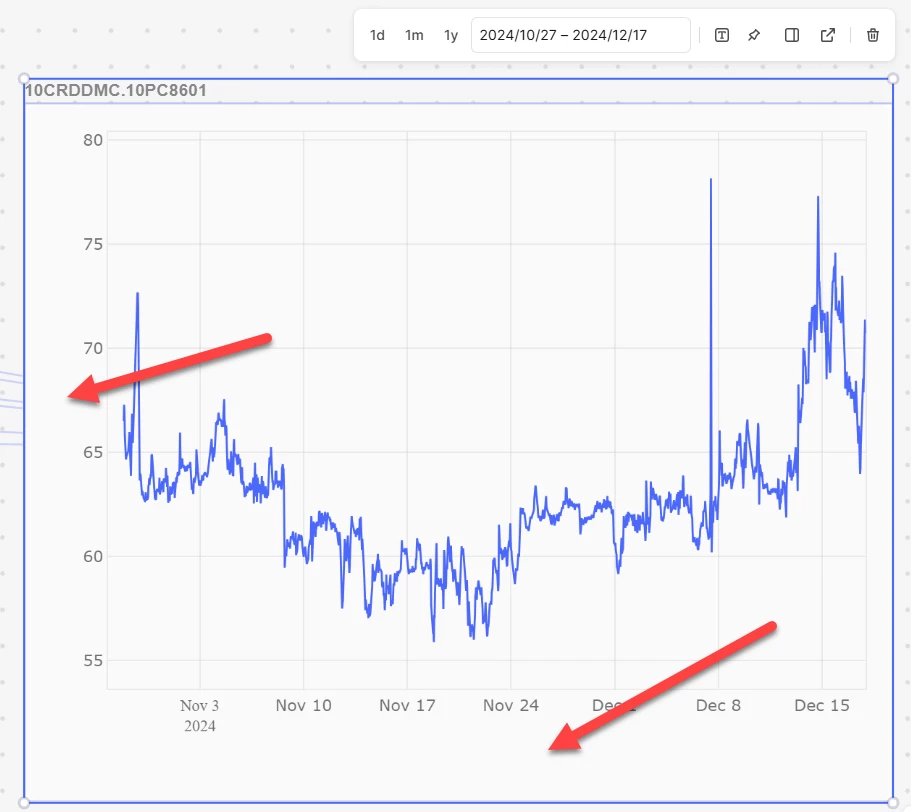Click the 10CRDDMC.10PC8601 chart title

[116, 91]
